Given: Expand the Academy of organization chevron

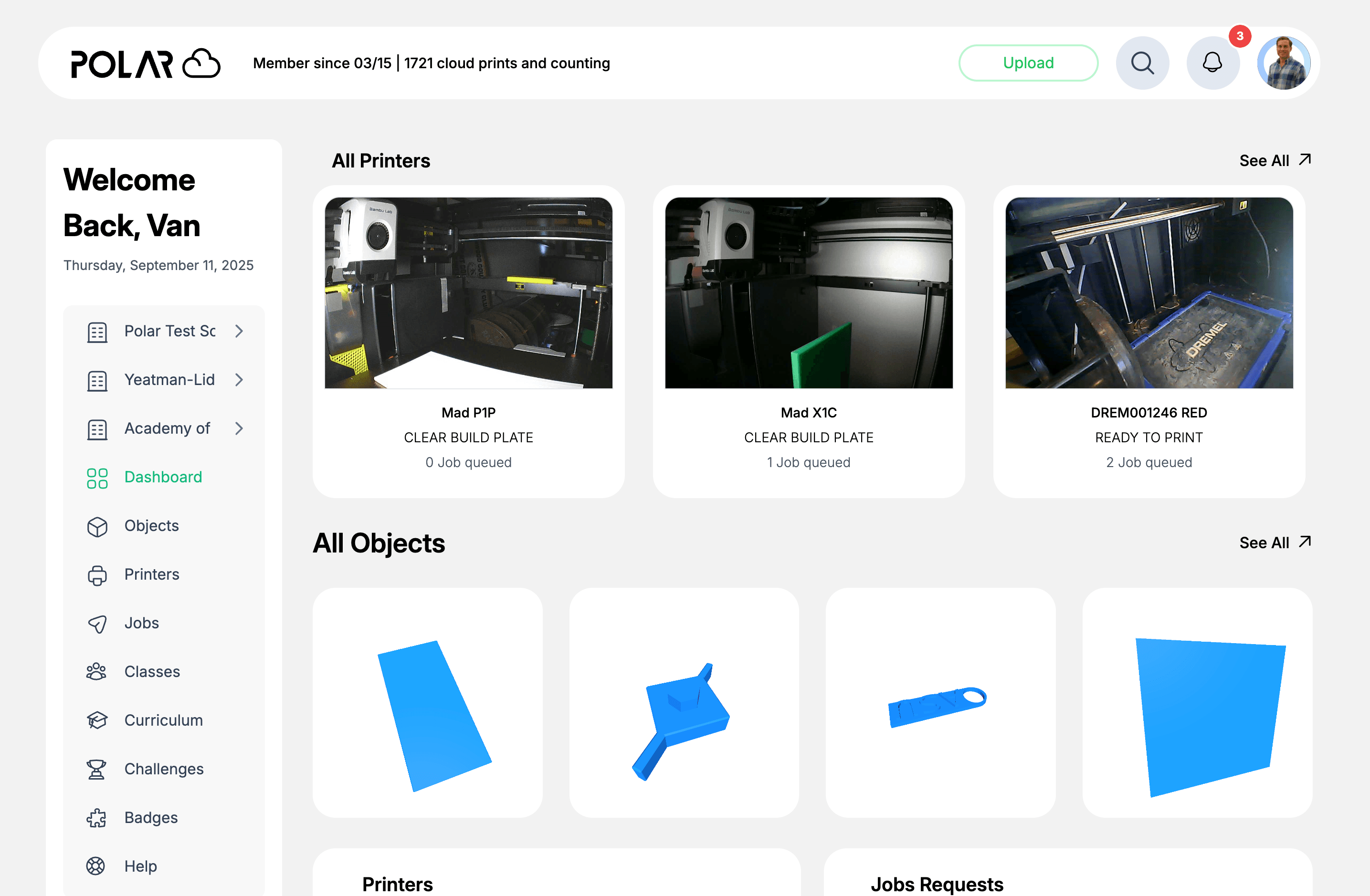Looking at the screenshot, I should coord(240,428).
